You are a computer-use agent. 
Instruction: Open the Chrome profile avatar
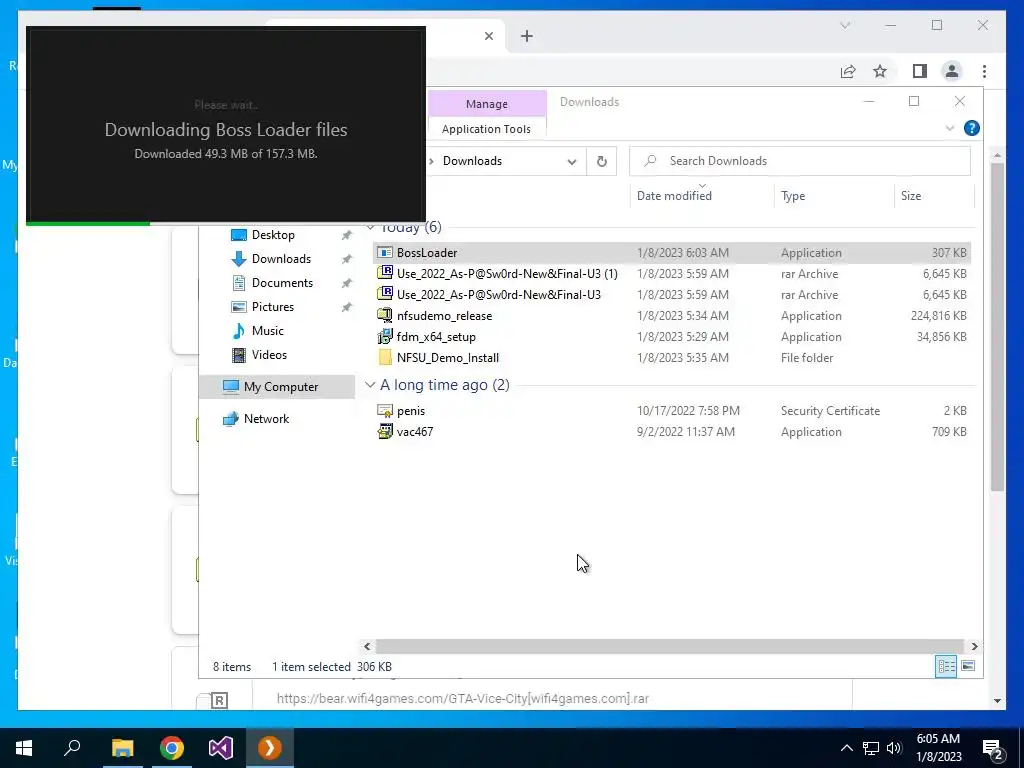952,71
